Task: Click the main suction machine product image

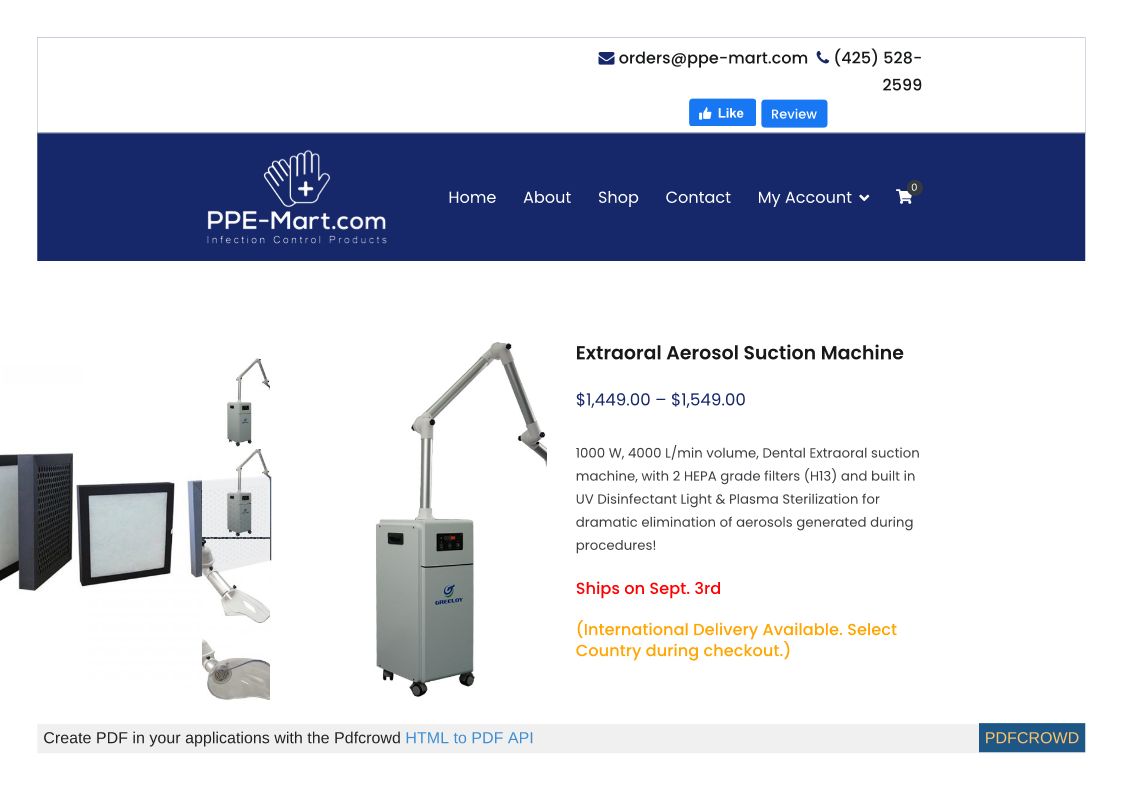Action: coord(461,519)
